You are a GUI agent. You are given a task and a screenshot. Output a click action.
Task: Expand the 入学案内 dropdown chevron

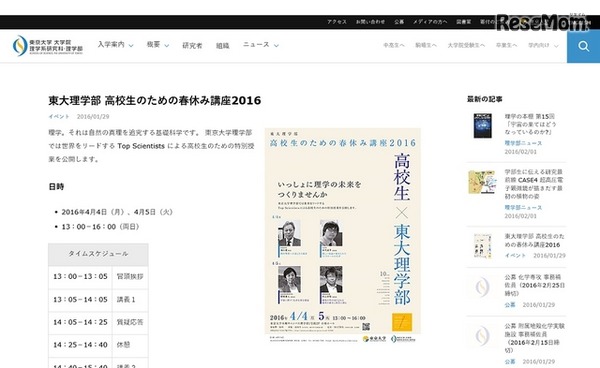131,46
